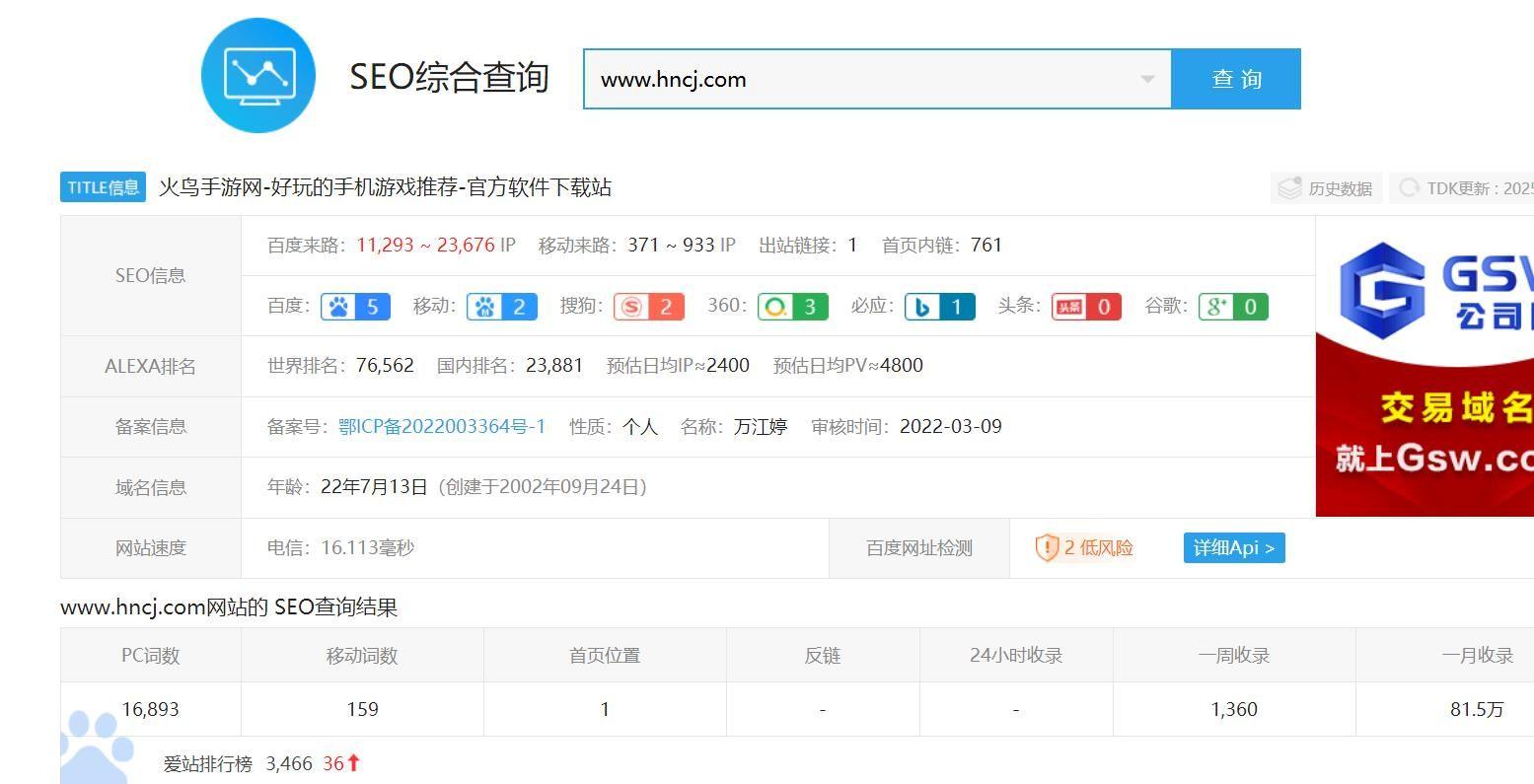Viewport: 1534px width, 784px height.
Task: Click the 360 weight badge 3
Action: tap(792, 307)
